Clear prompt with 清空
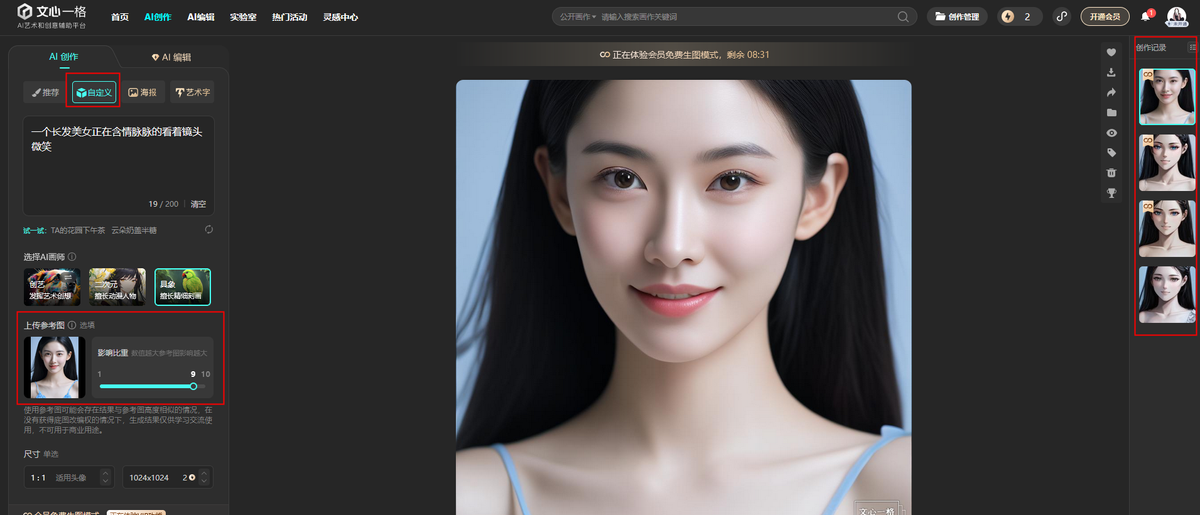1200x515 pixels. click(198, 204)
